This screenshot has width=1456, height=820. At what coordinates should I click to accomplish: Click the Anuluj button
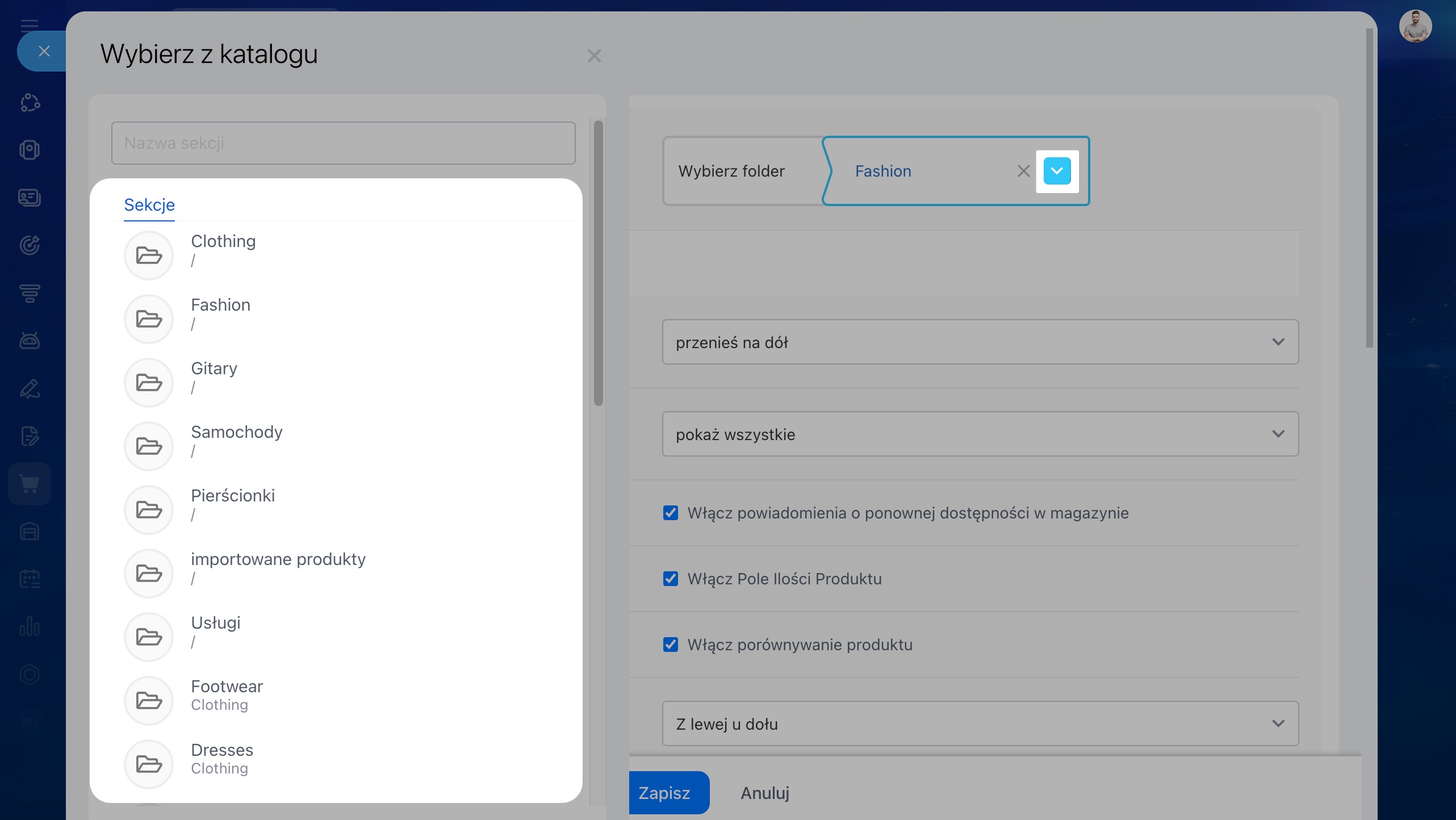click(764, 793)
